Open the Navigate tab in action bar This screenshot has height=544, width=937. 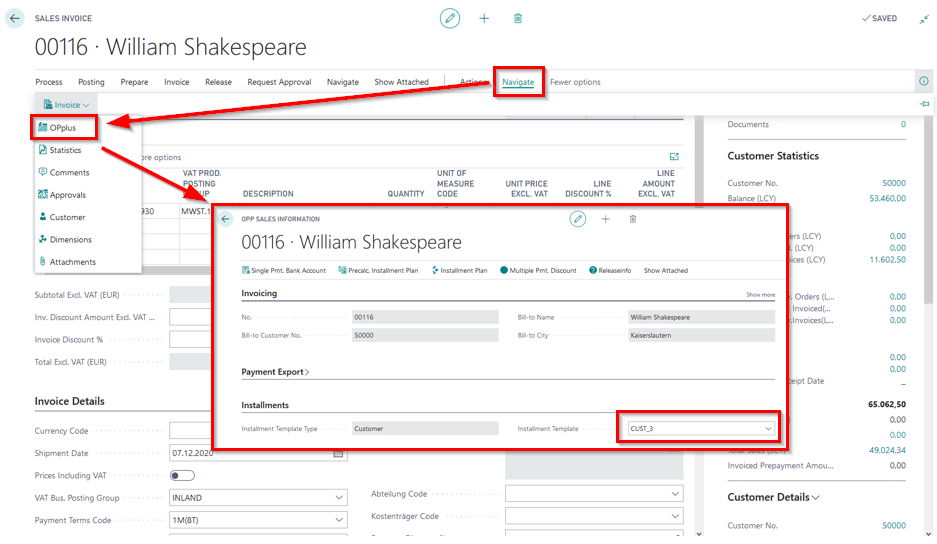click(518, 82)
